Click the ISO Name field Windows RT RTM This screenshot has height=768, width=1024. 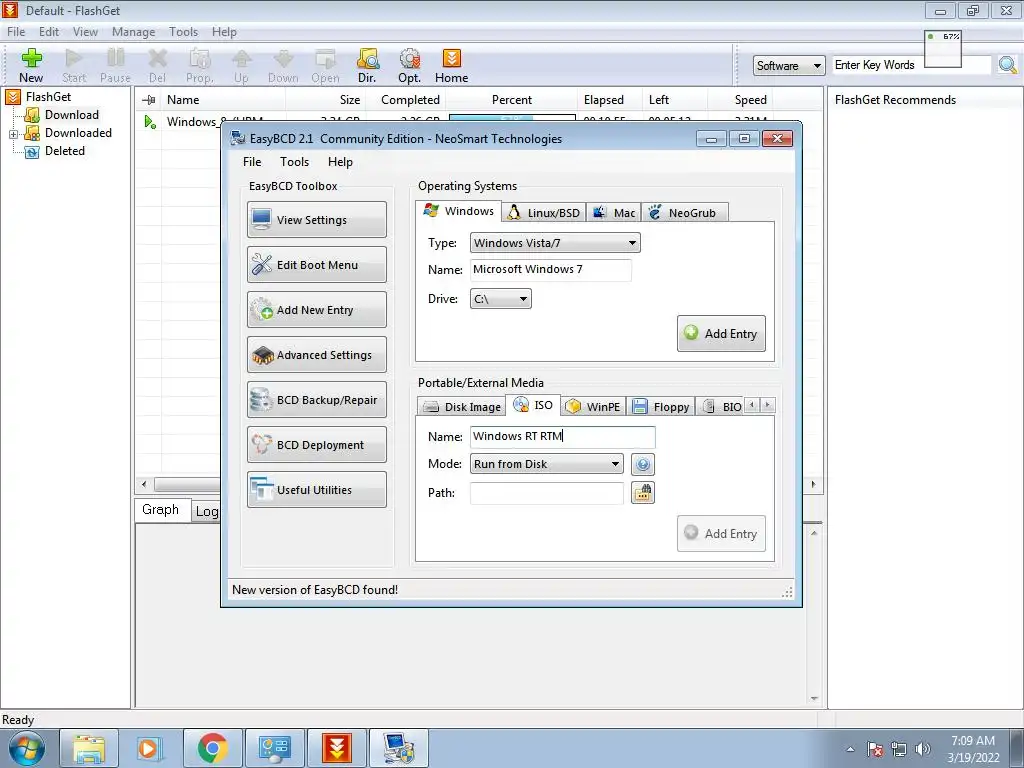click(562, 436)
